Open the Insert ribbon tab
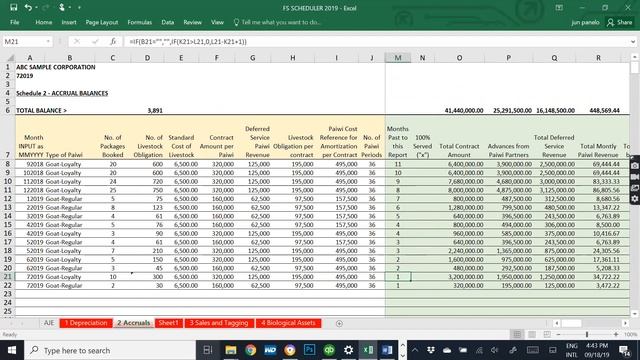Screen dimensions: 640x360 click(x=69, y=22)
